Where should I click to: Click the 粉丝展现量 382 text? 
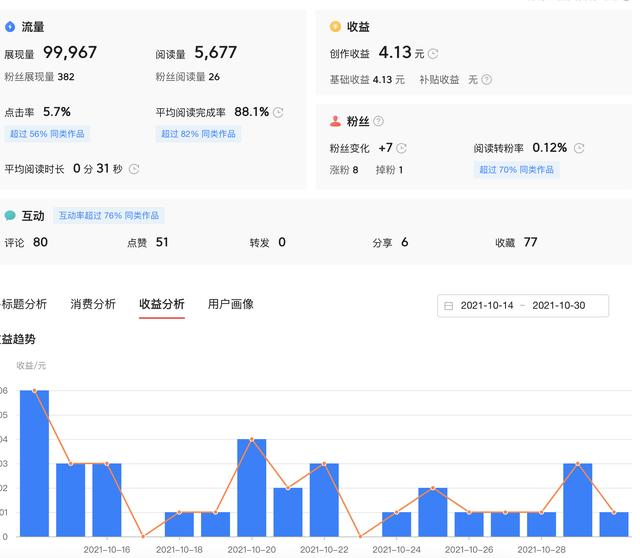pyautogui.click(x=39, y=77)
